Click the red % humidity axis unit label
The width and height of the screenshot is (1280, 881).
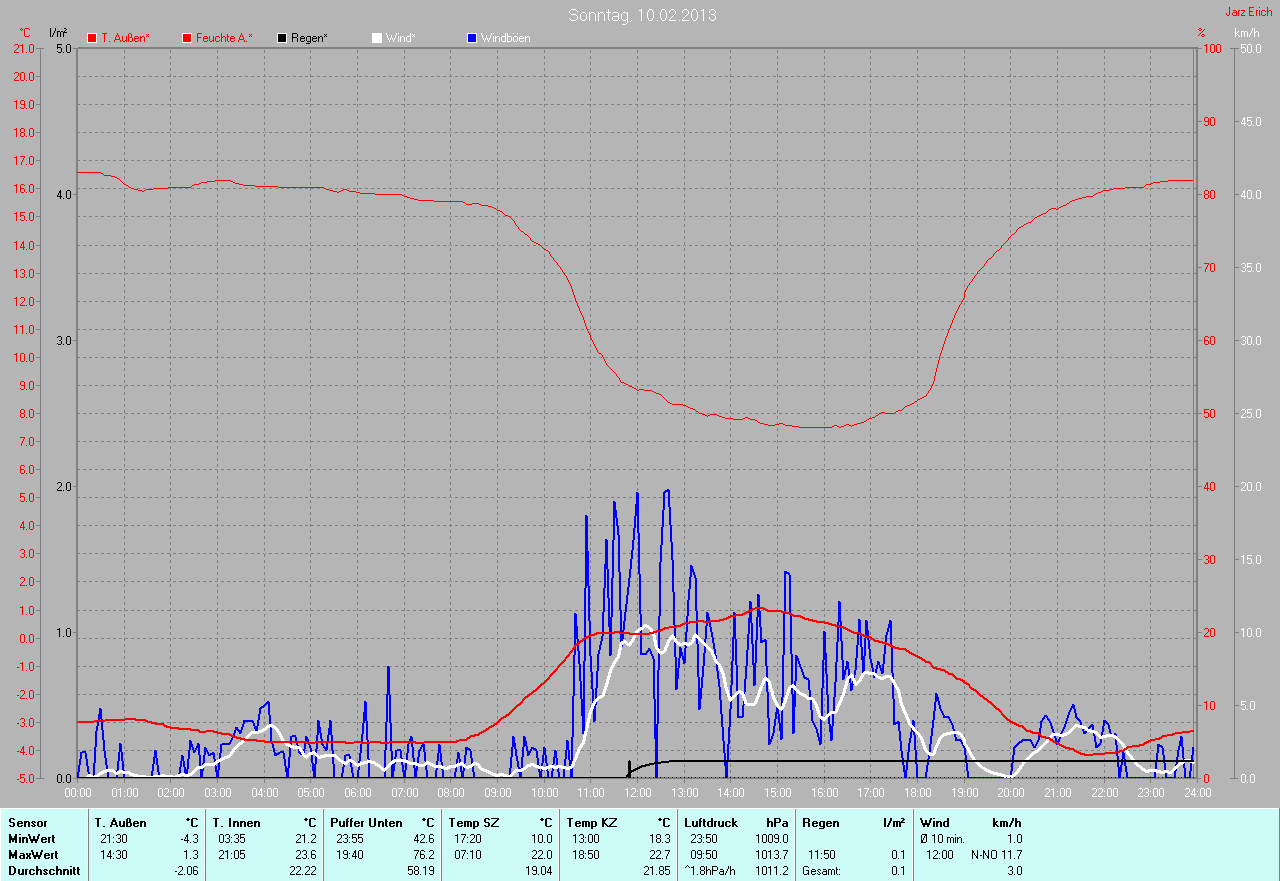(x=1201, y=33)
